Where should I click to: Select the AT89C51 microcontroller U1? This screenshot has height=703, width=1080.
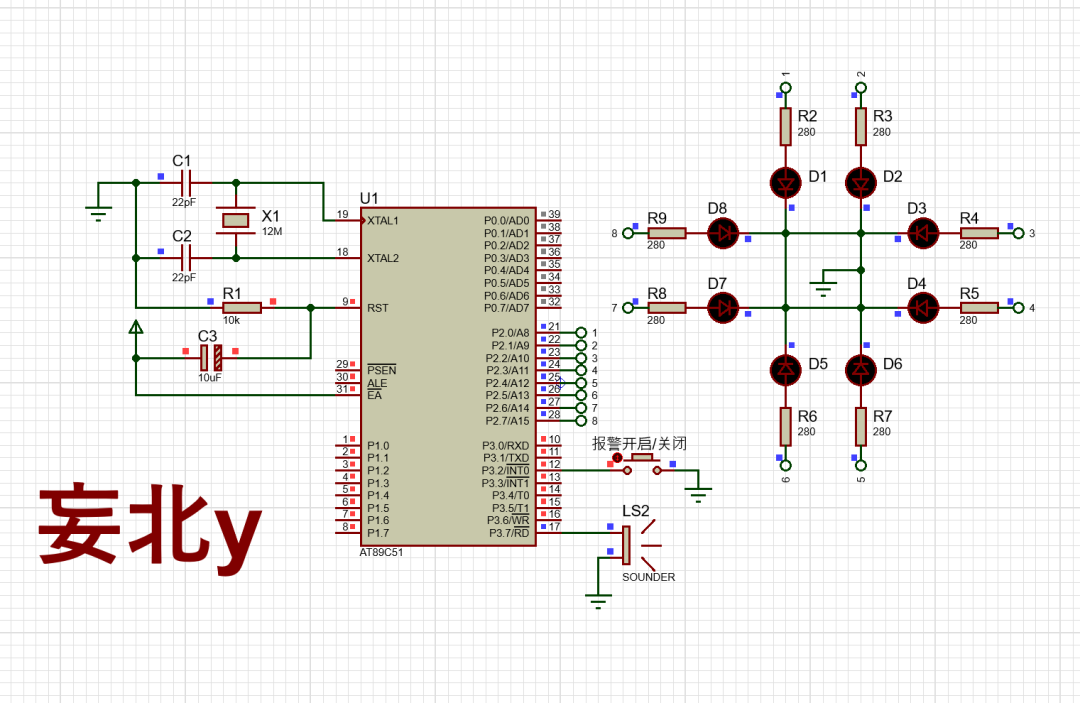pyautogui.click(x=448, y=377)
